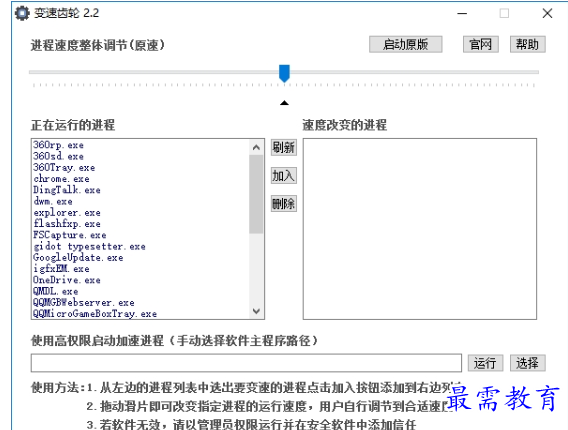Click the 刷新 refresh button

pos(284,147)
